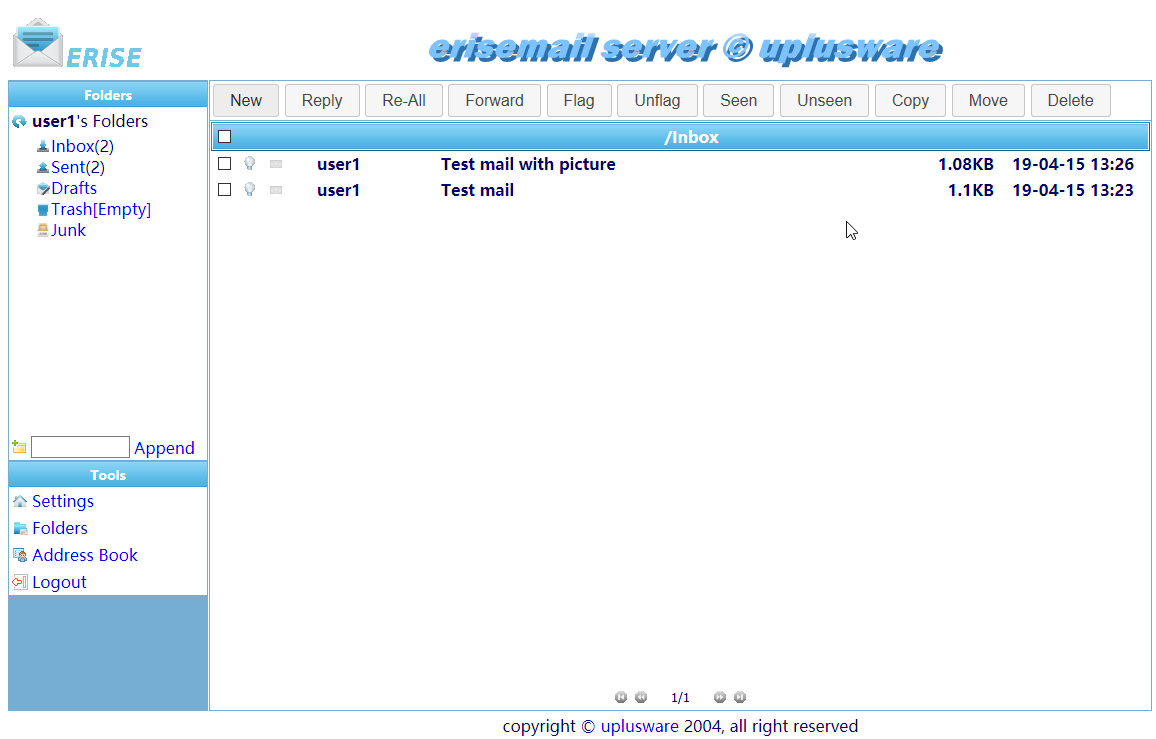Click date 19-04-15 13:26

coord(1073,164)
